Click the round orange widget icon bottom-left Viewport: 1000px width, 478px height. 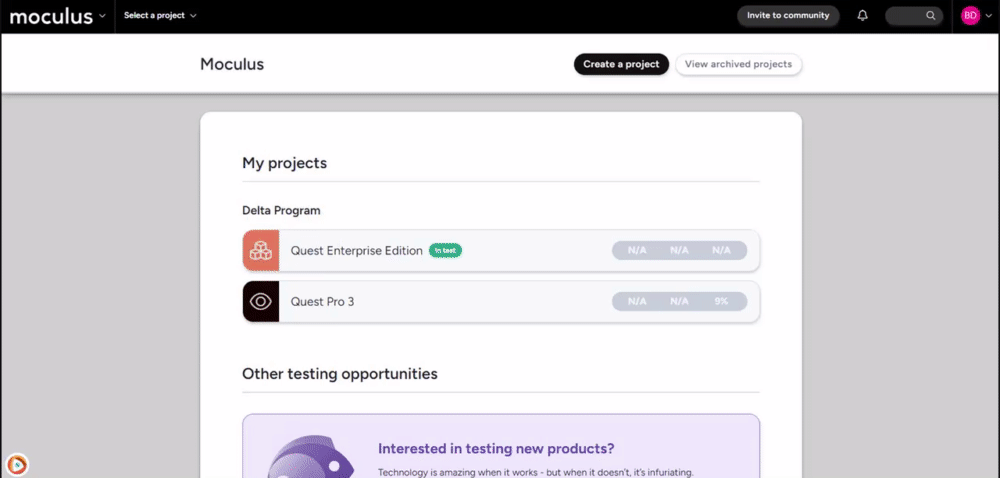point(17,464)
